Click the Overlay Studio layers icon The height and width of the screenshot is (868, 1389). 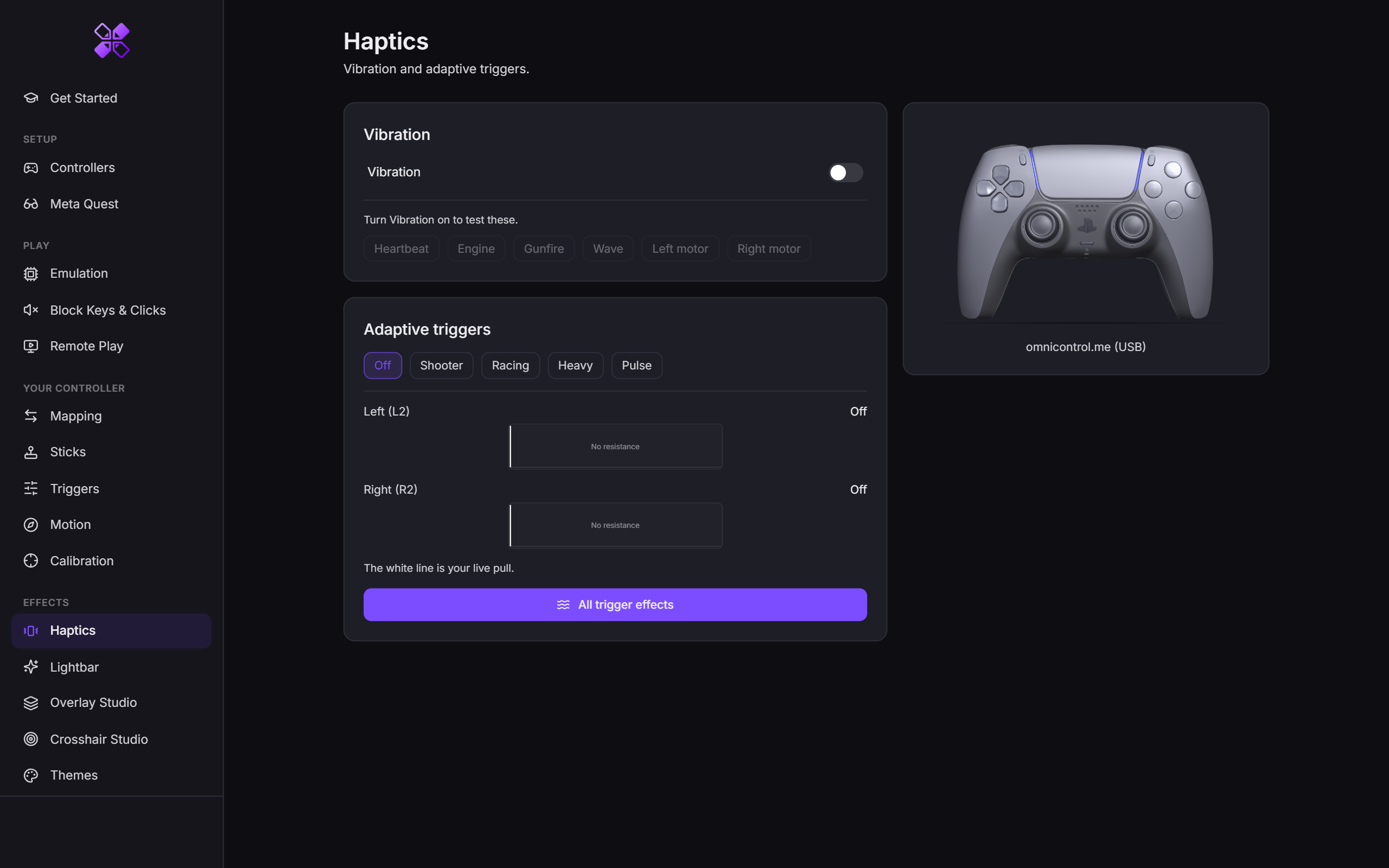tap(31, 703)
